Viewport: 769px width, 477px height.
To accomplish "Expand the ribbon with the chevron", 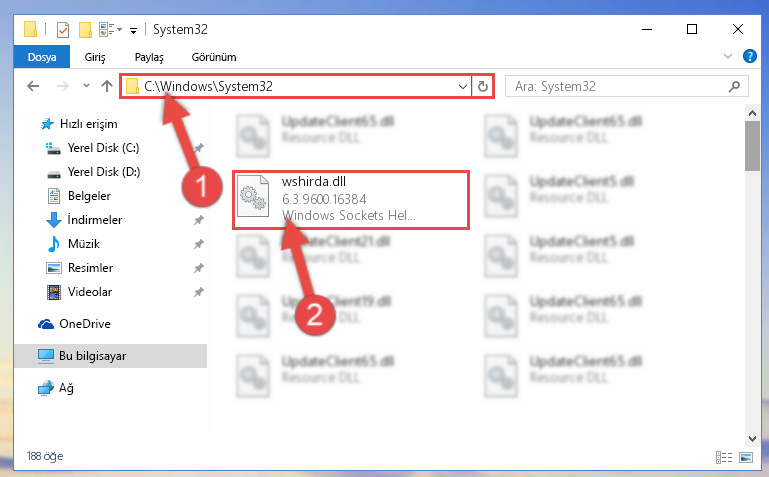I will [728, 56].
